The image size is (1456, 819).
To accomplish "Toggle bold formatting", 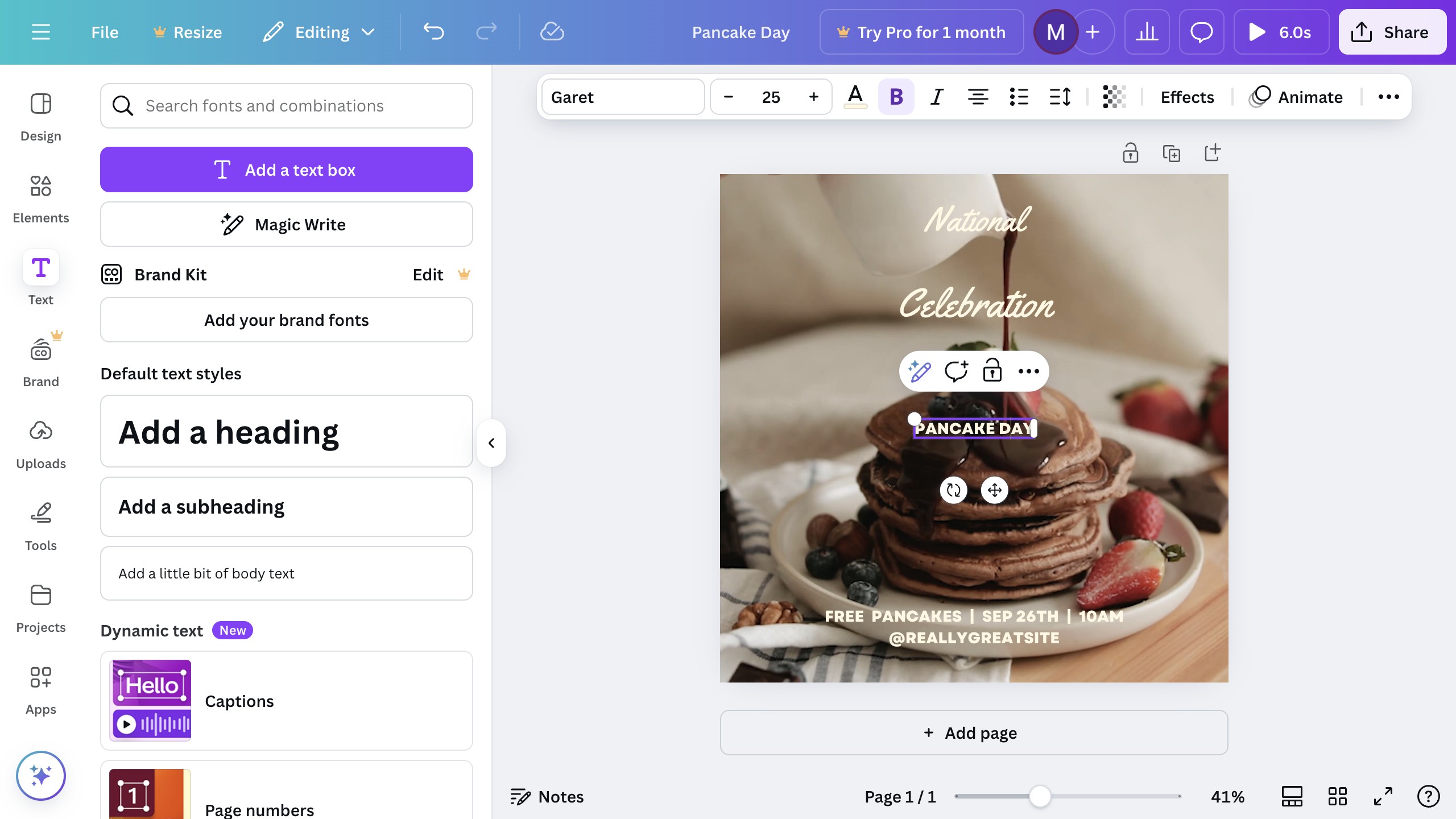I will (x=896, y=97).
